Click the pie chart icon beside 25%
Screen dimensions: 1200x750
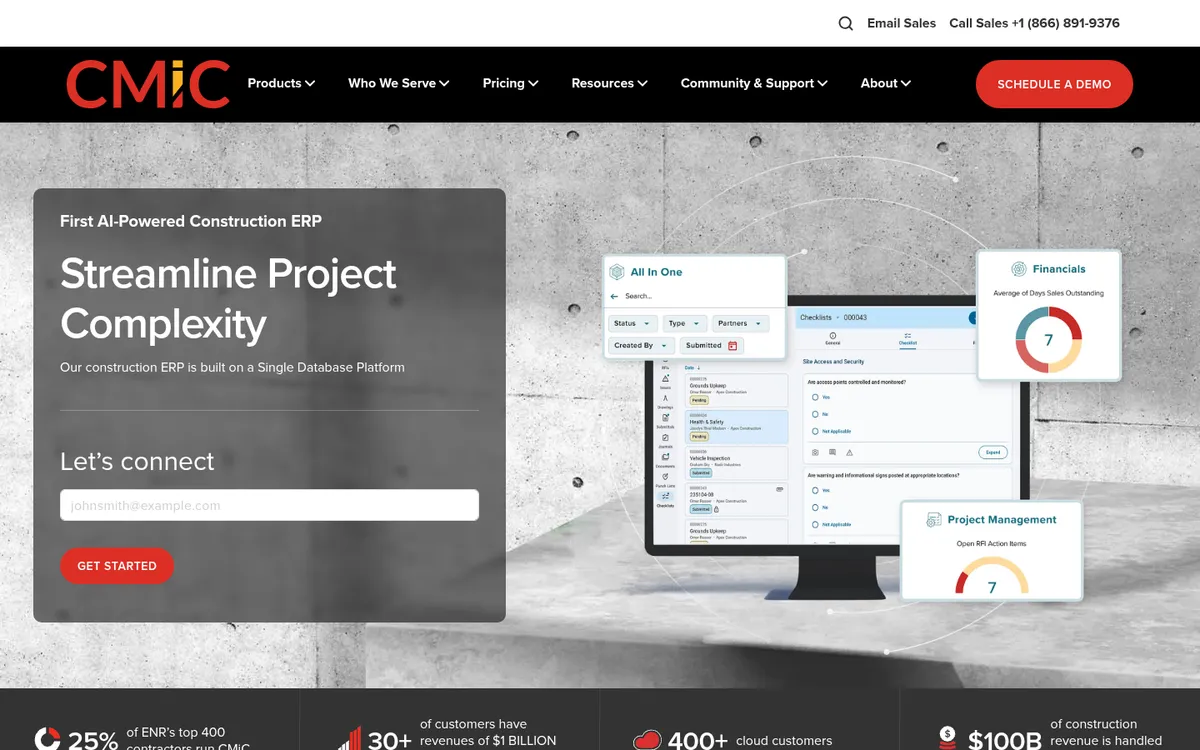click(x=48, y=740)
